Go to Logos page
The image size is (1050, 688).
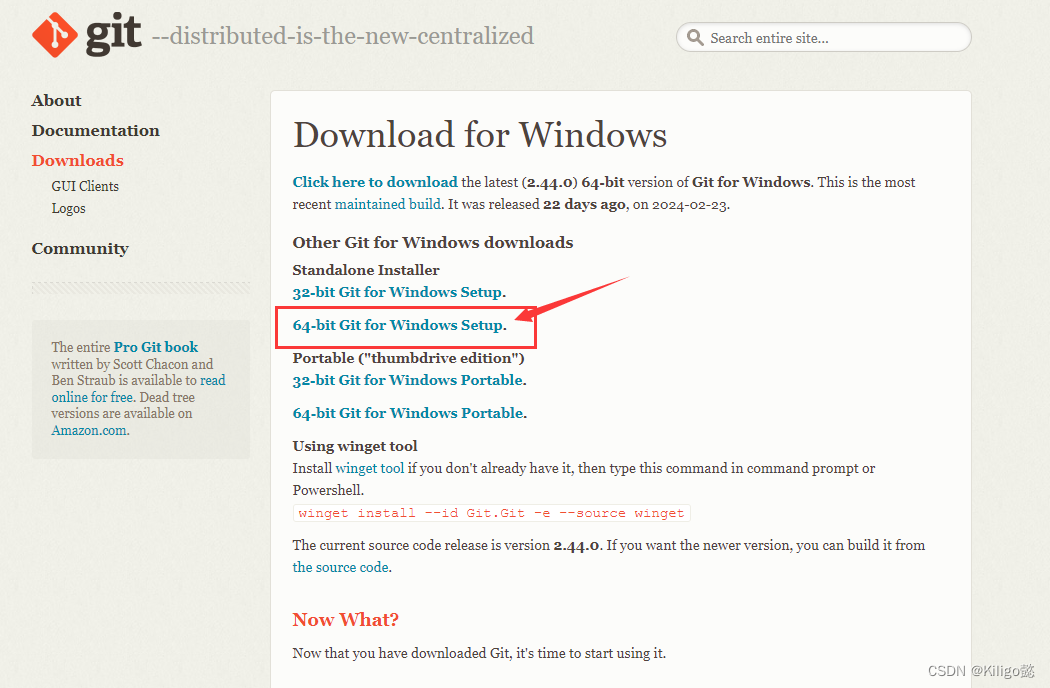click(68, 208)
